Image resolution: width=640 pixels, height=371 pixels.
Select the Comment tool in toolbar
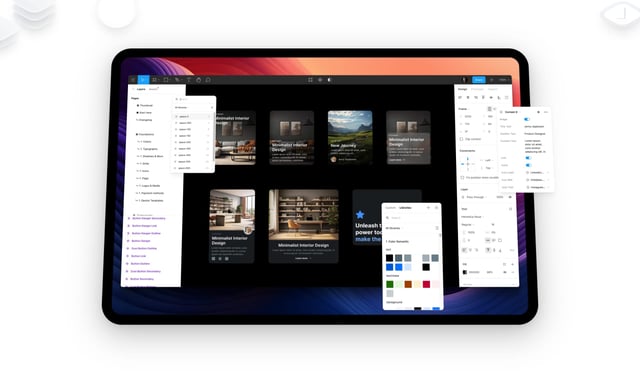tap(208, 80)
